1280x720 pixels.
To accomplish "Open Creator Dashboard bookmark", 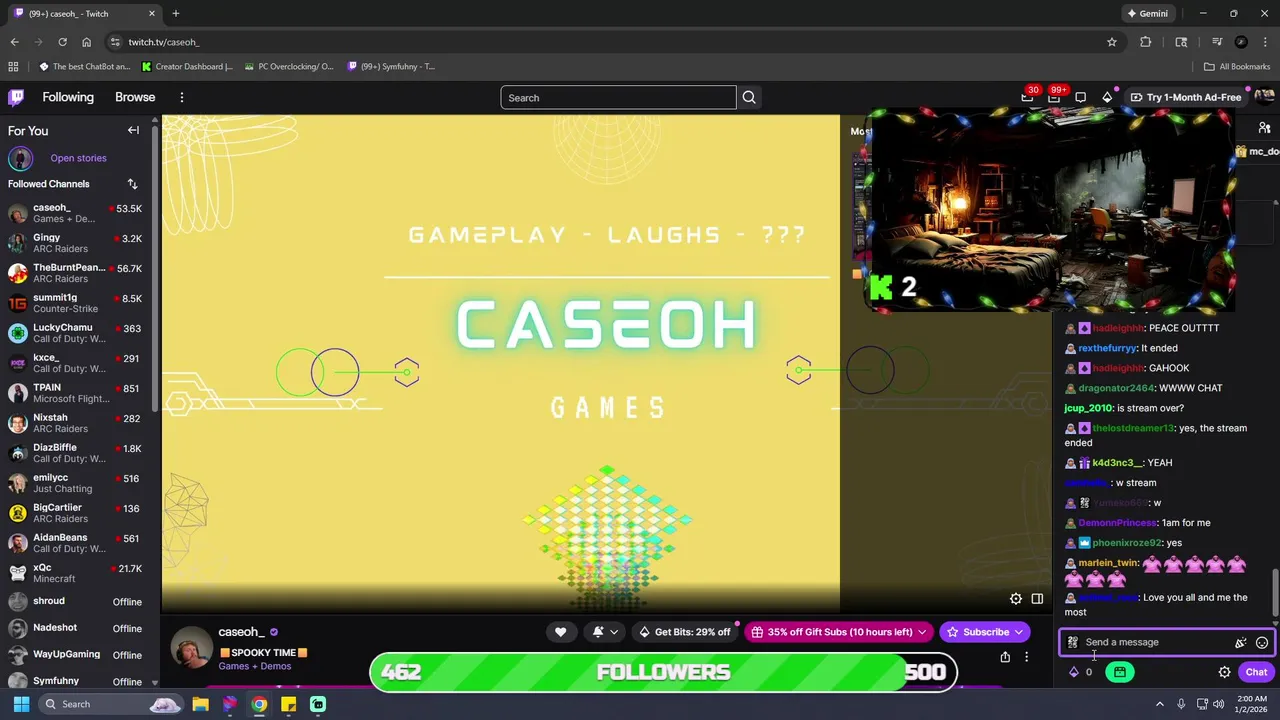I will tap(187, 67).
